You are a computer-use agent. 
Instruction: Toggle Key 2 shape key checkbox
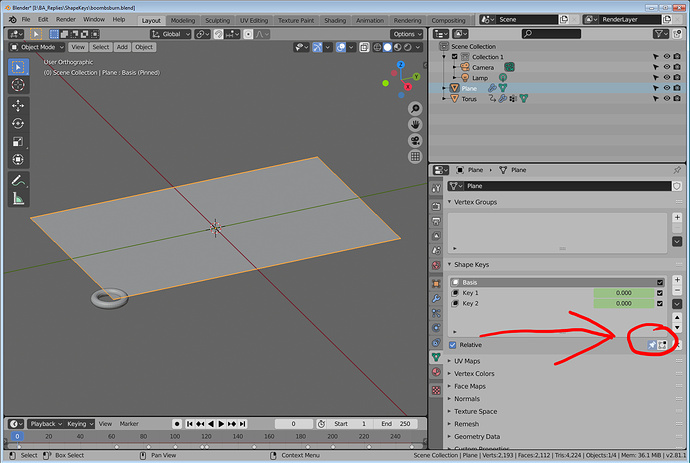(x=660, y=304)
